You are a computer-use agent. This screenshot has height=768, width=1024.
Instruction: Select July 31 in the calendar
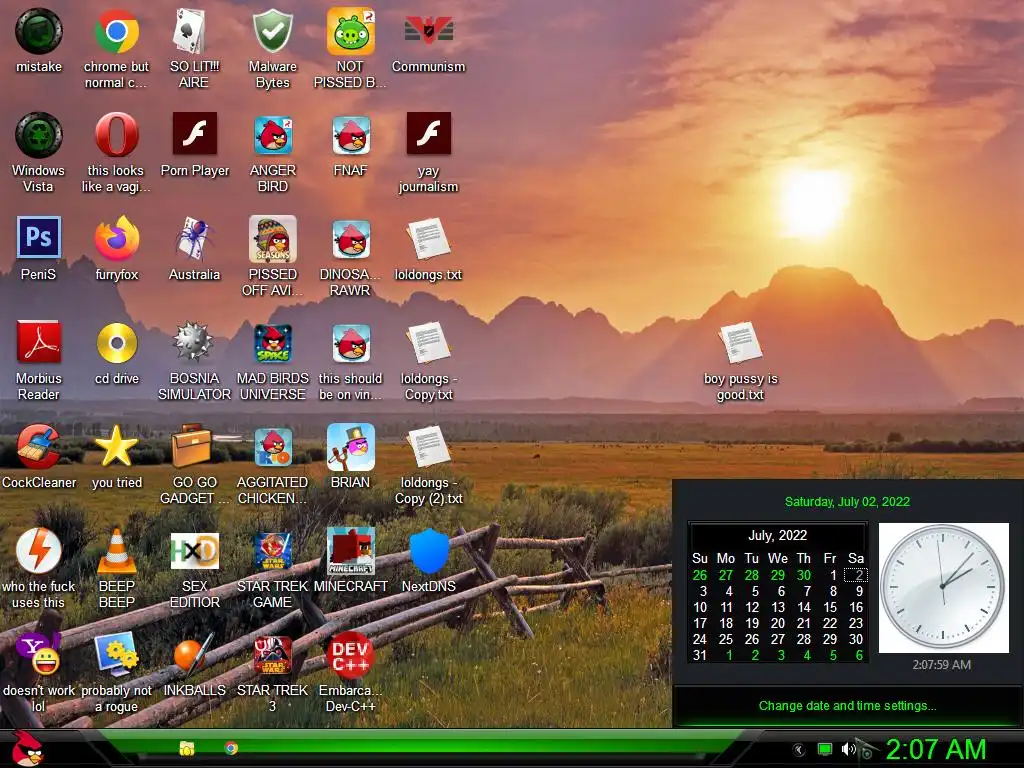699,655
